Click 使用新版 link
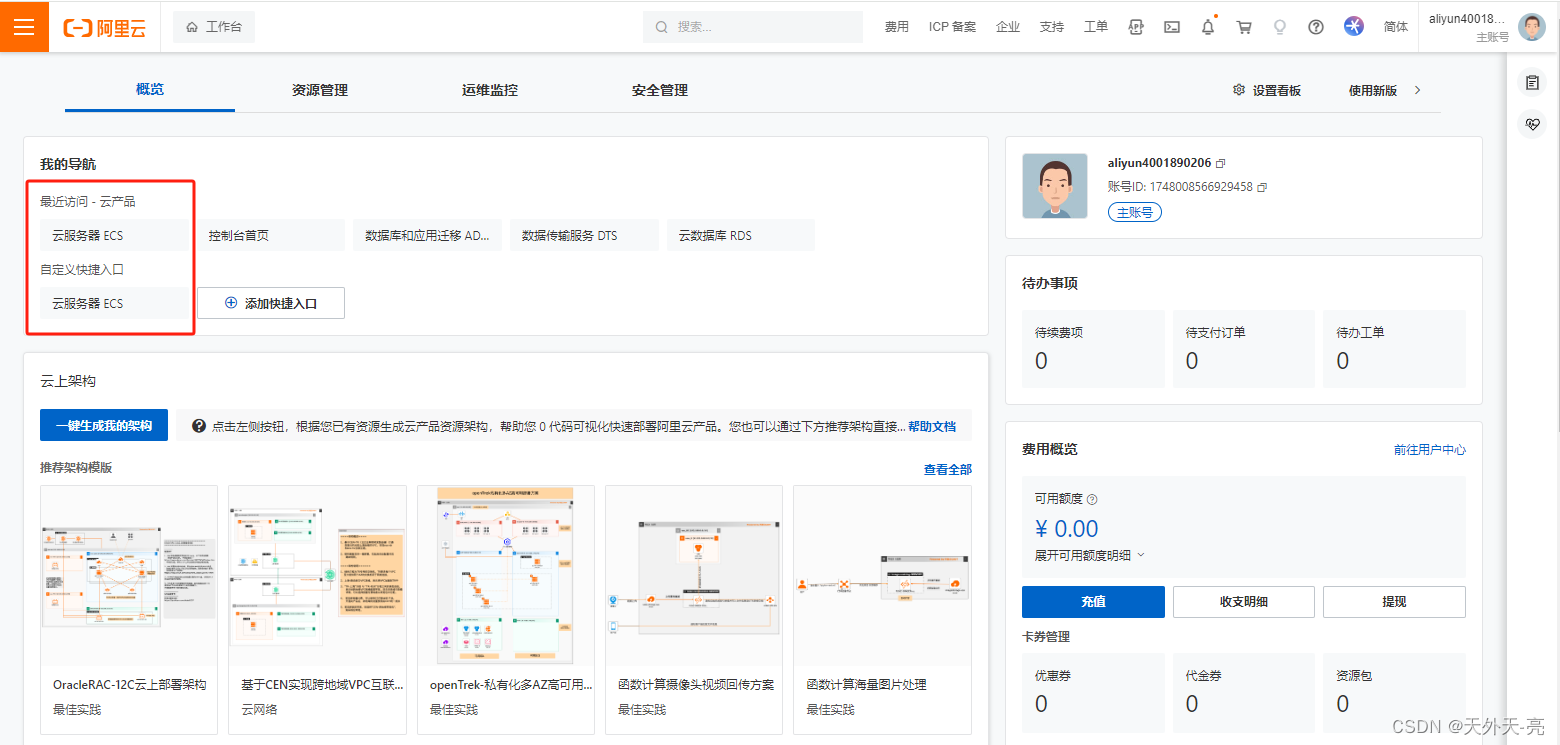Screen dimensions: 1560x745 [x=1373, y=90]
